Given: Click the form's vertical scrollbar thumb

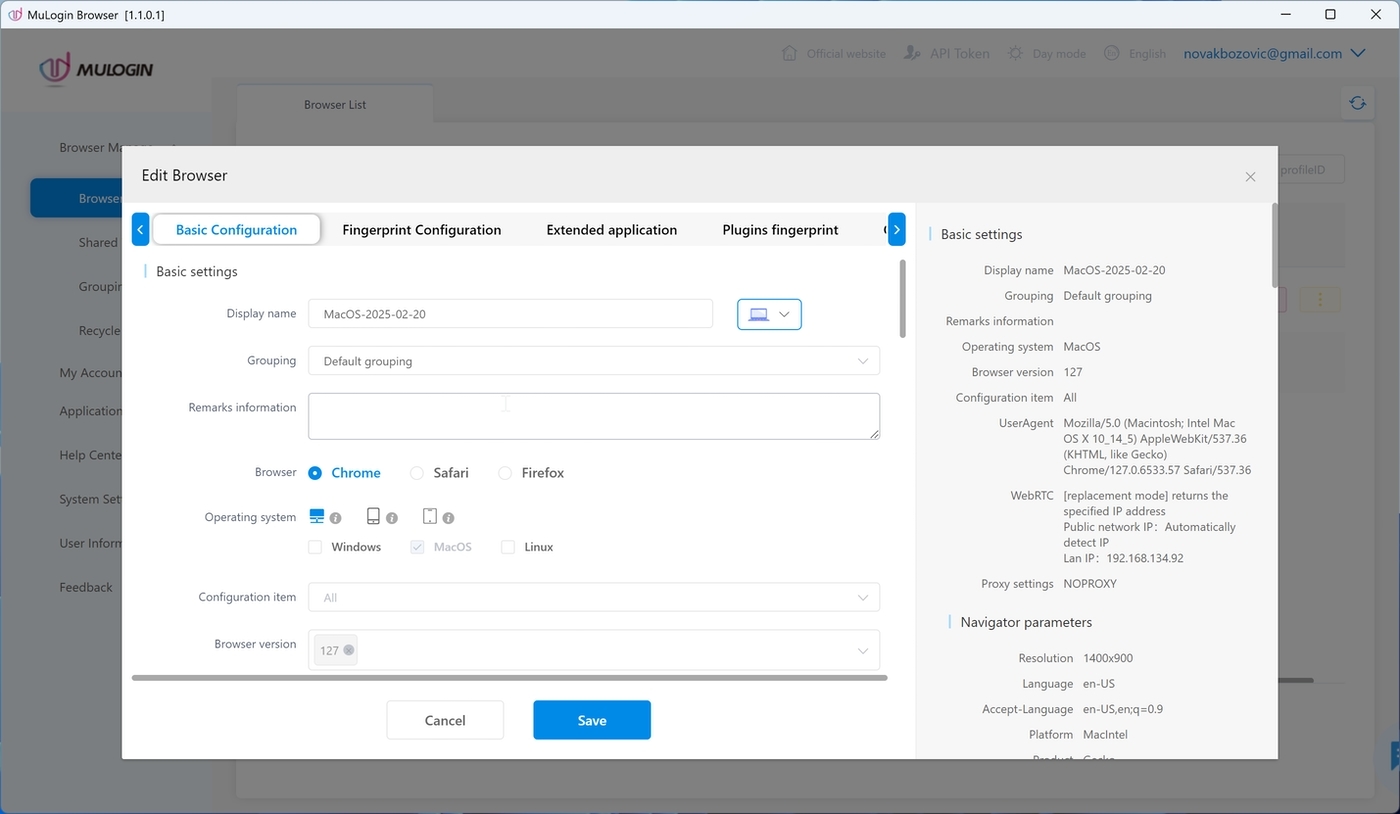Looking at the screenshot, I should tap(903, 299).
